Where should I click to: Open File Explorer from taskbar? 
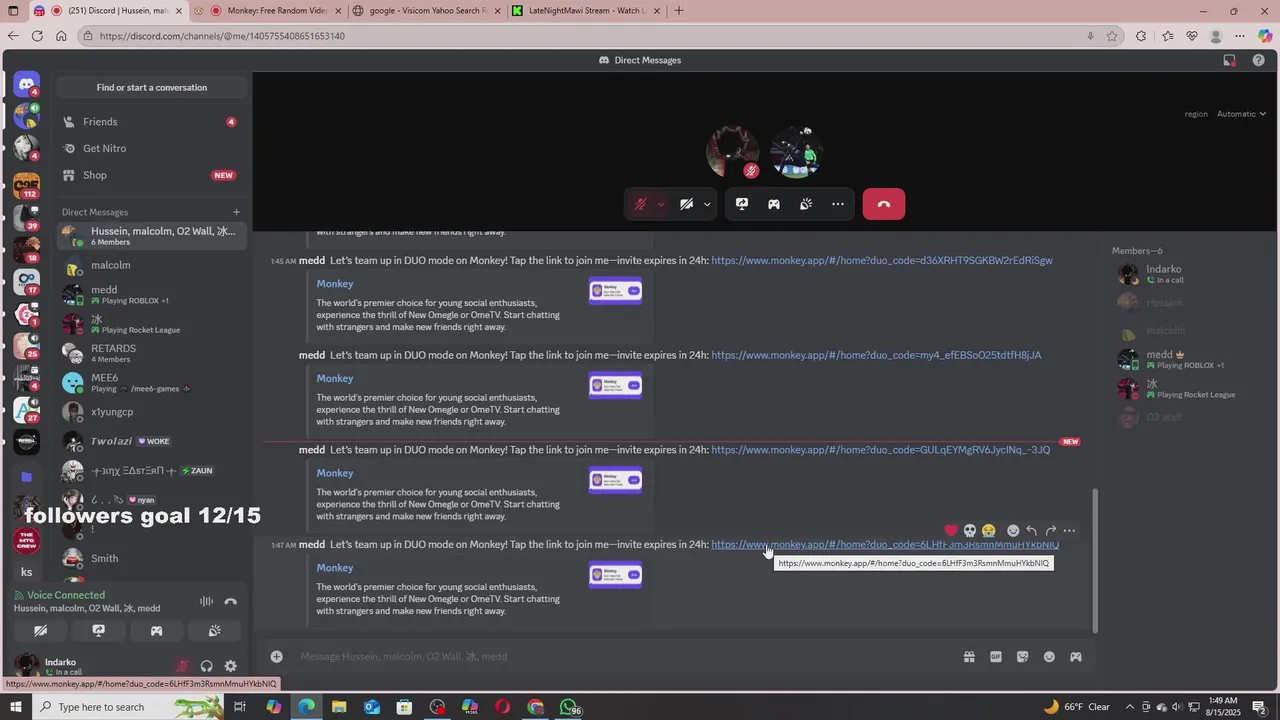click(339, 707)
